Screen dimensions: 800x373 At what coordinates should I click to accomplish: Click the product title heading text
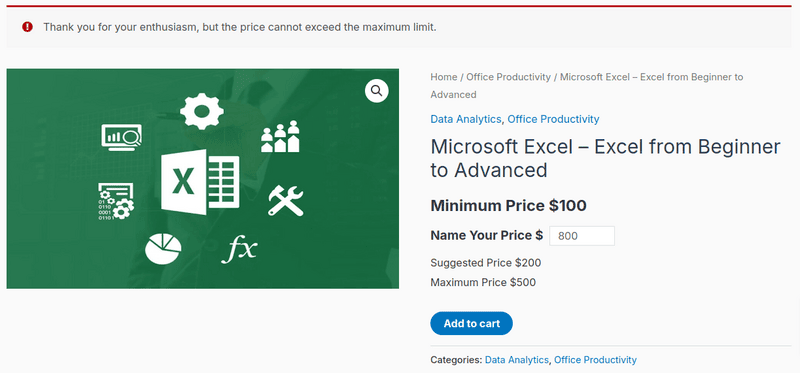click(605, 158)
